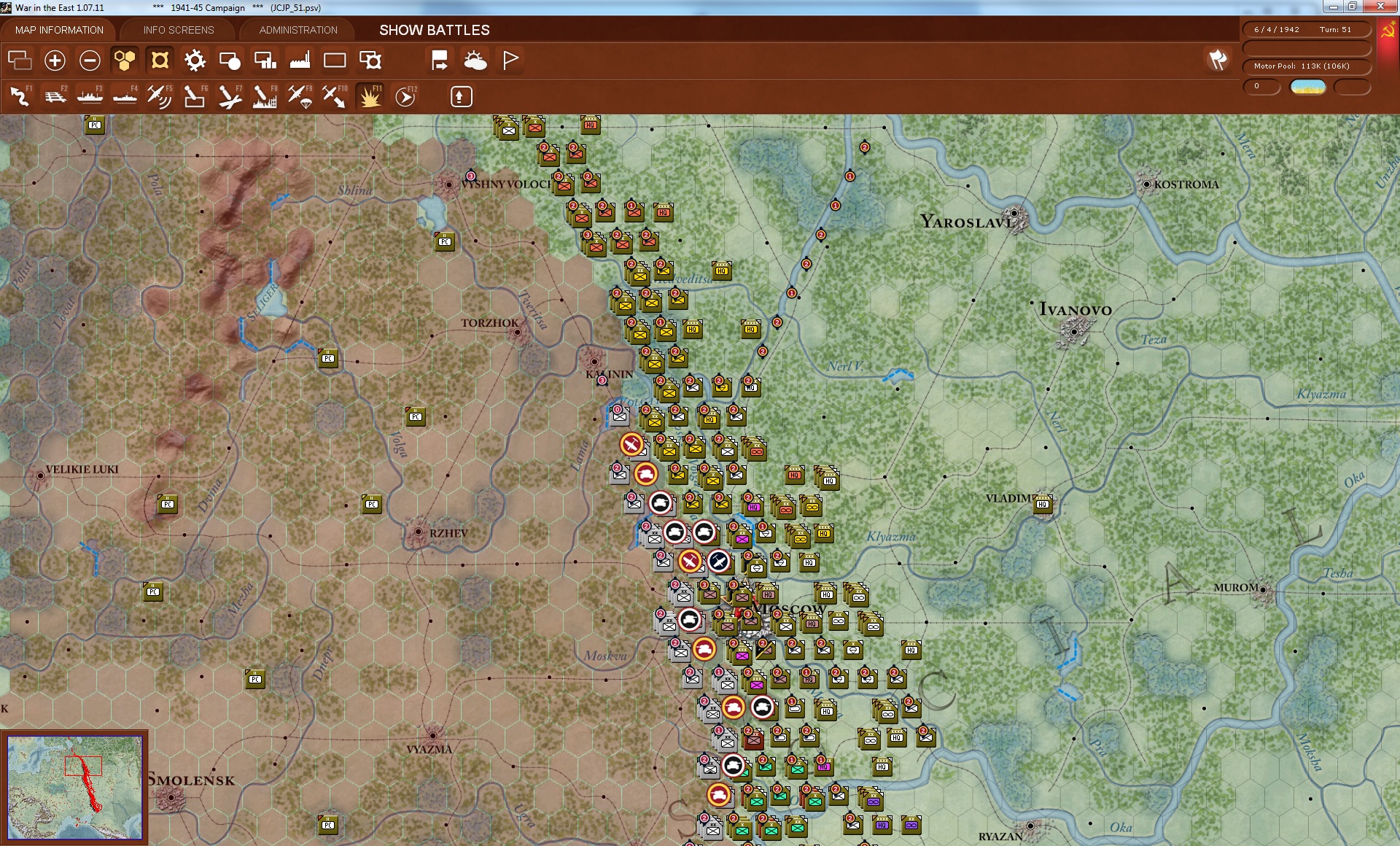1400x846 pixels.
Task: Open the Map Information tab
Action: click(x=59, y=30)
